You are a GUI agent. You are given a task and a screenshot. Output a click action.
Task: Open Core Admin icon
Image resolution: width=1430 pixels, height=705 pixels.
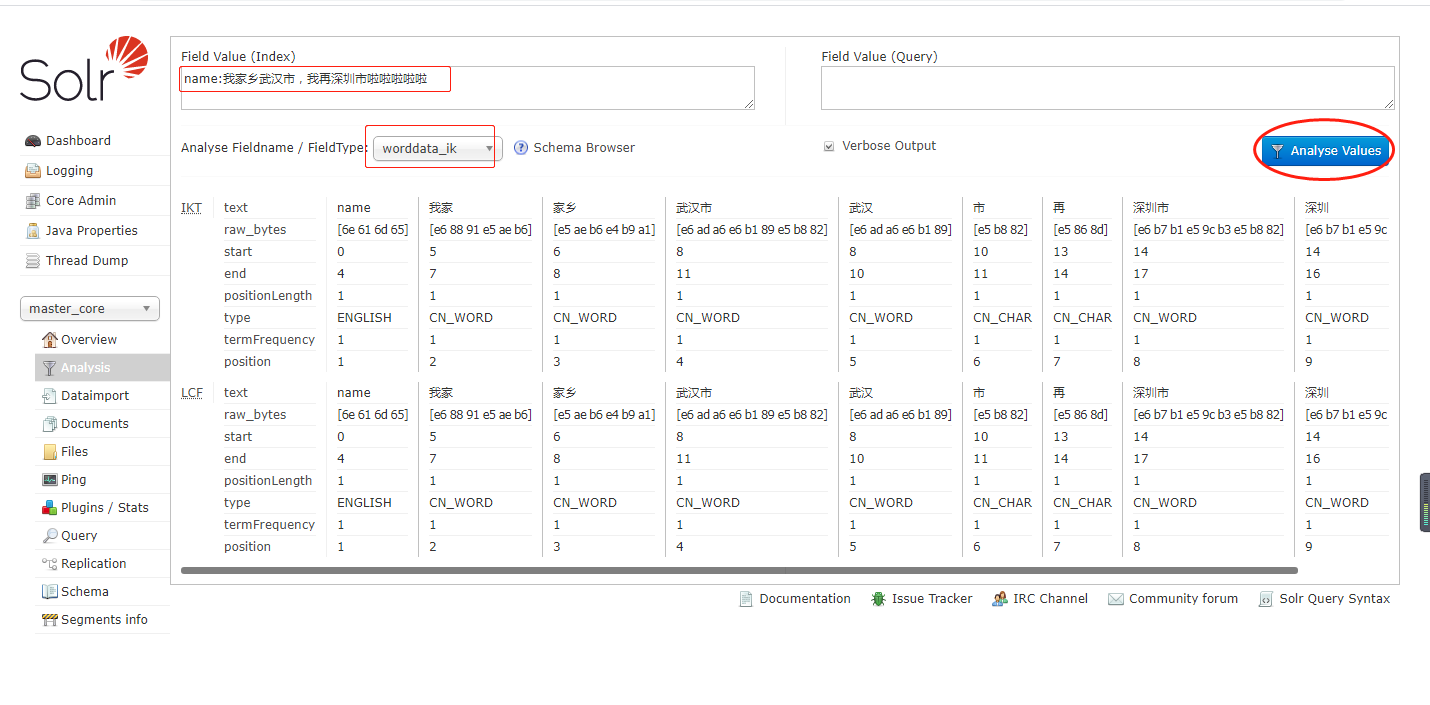[x=33, y=201]
